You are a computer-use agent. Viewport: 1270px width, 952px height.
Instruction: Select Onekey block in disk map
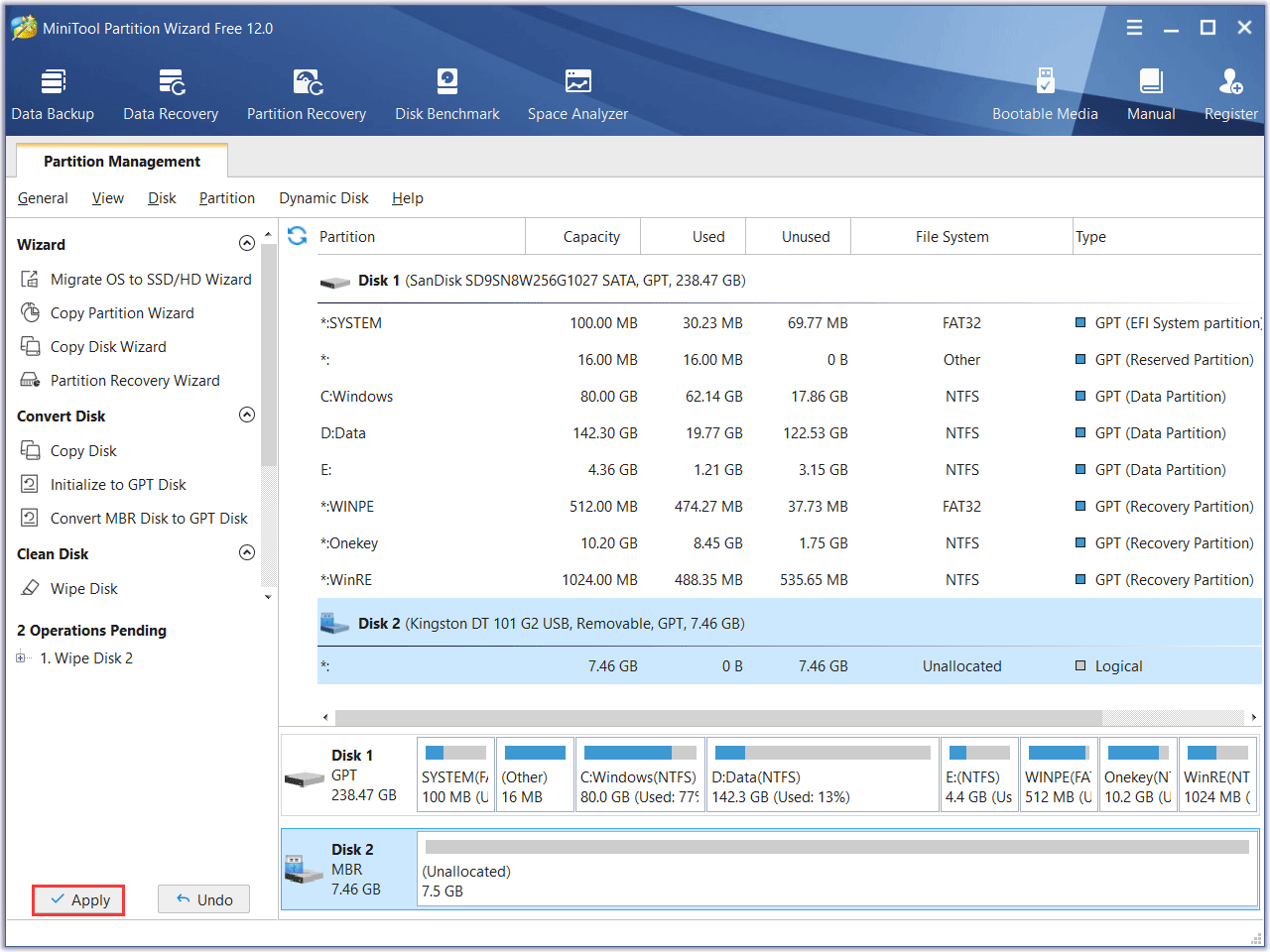(x=1138, y=774)
